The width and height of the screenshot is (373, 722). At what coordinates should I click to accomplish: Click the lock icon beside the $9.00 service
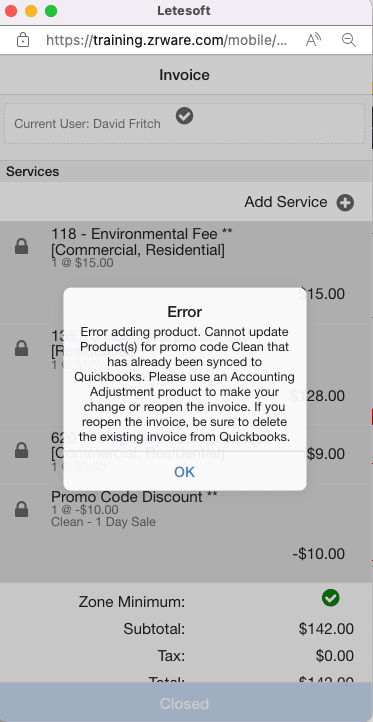[22, 449]
